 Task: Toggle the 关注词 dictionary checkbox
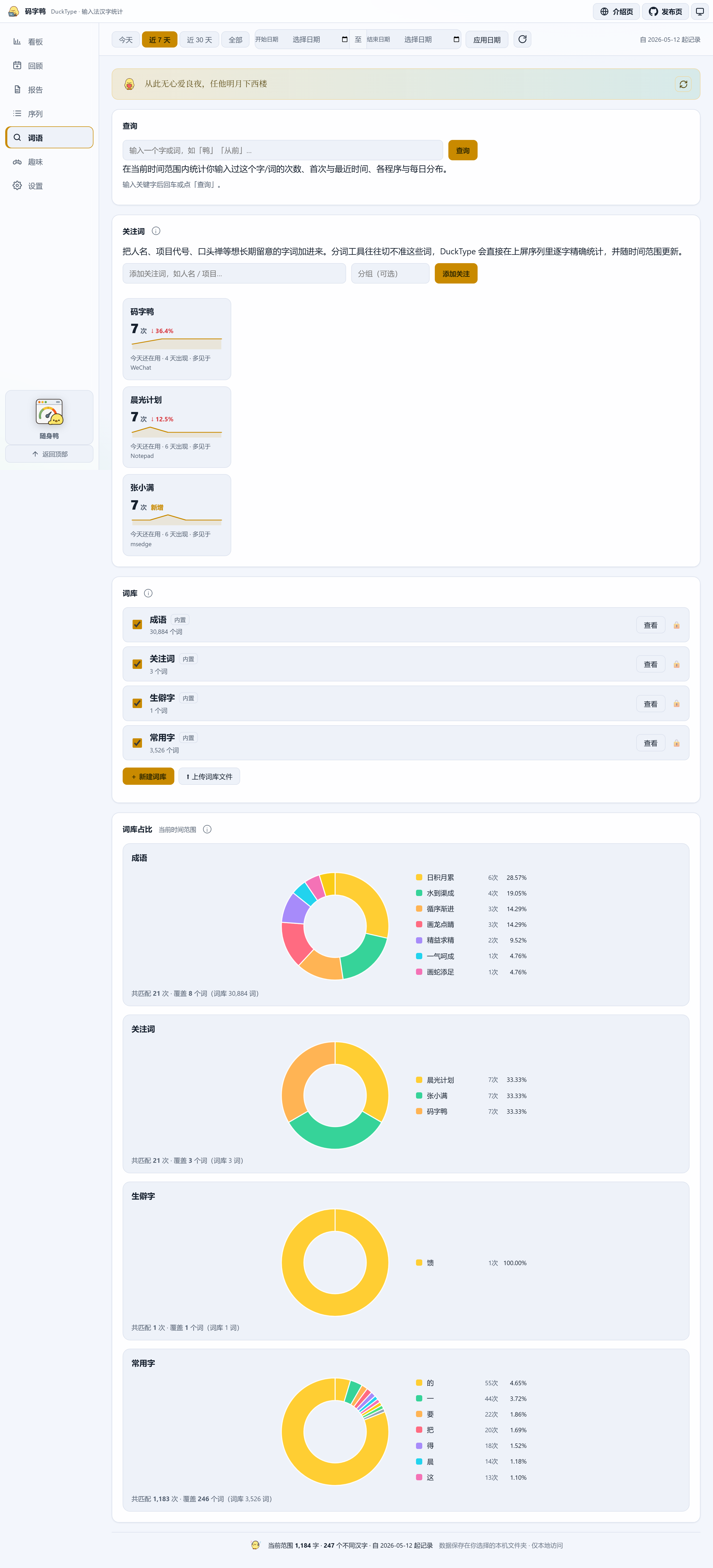(138, 664)
